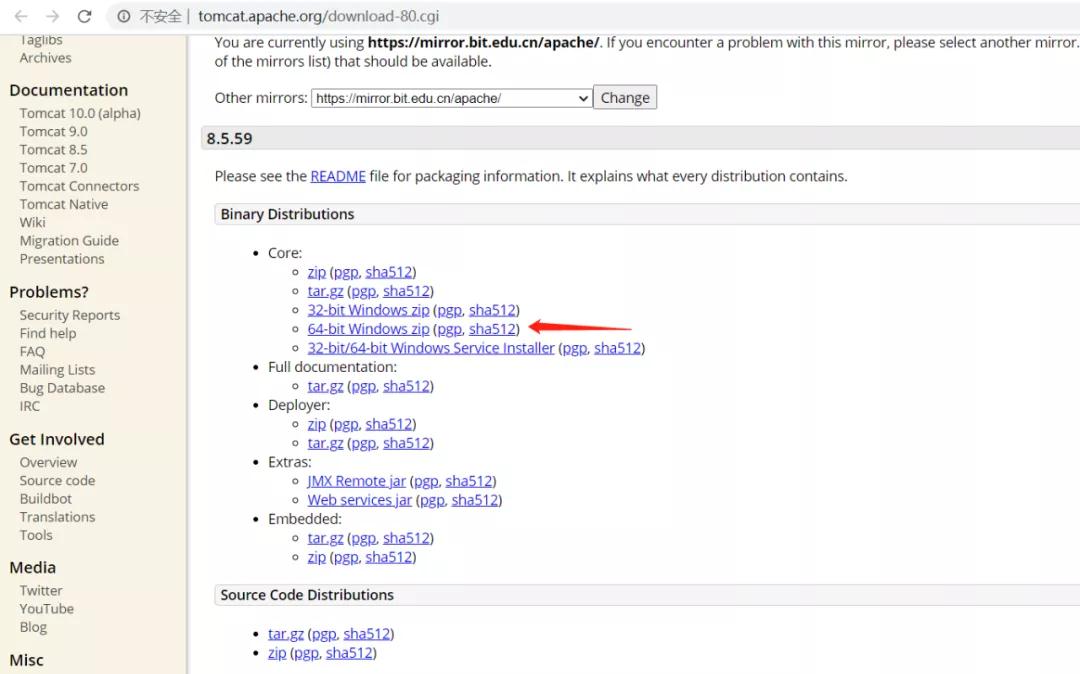
Task: Open sha512 for 64-bit Windows zip
Action: pos(492,329)
